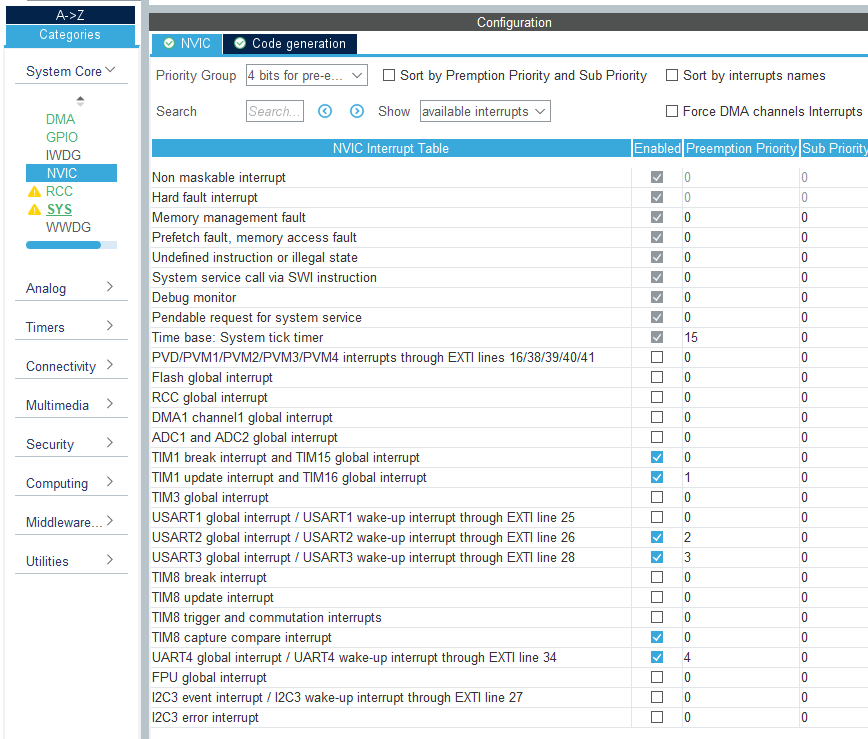The width and height of the screenshot is (868, 739).
Task: Enable TIM3 global interrupt checkbox
Action: point(657,497)
